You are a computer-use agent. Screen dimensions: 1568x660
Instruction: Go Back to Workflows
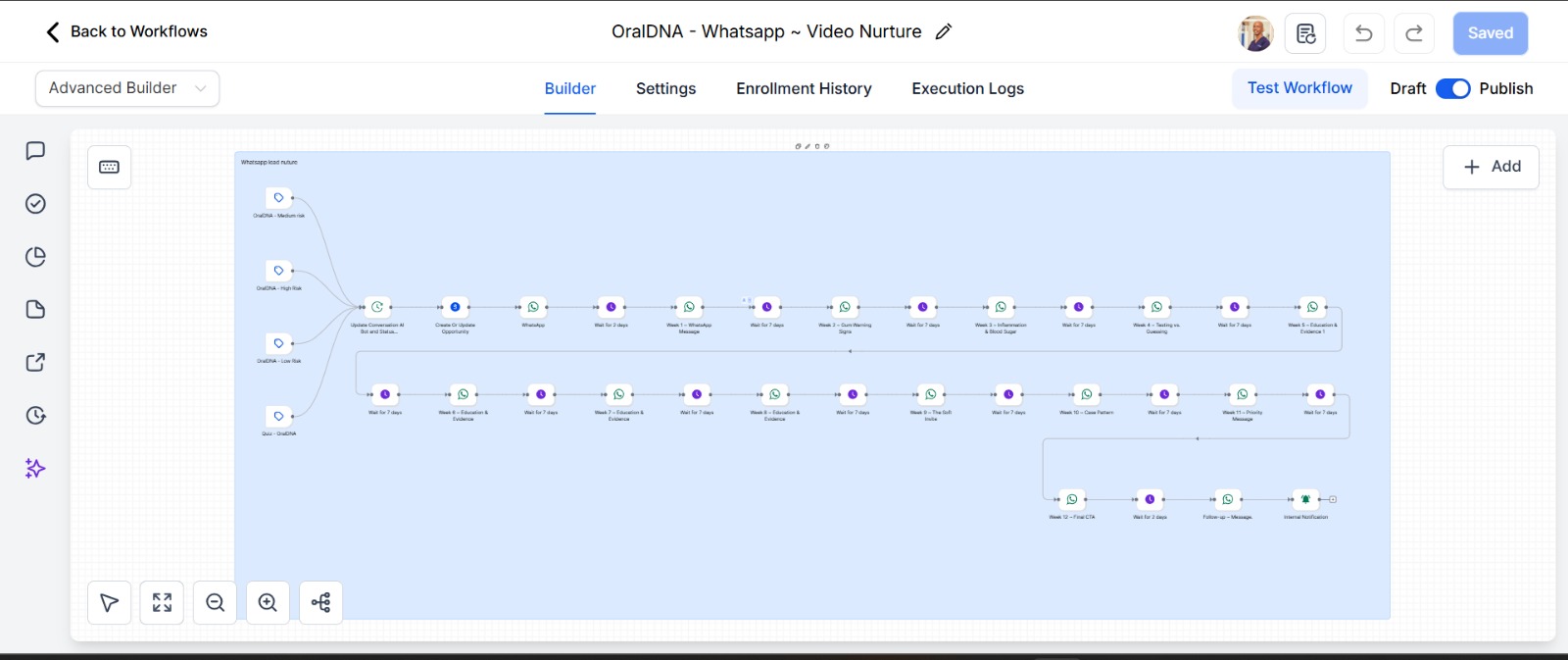tap(127, 31)
